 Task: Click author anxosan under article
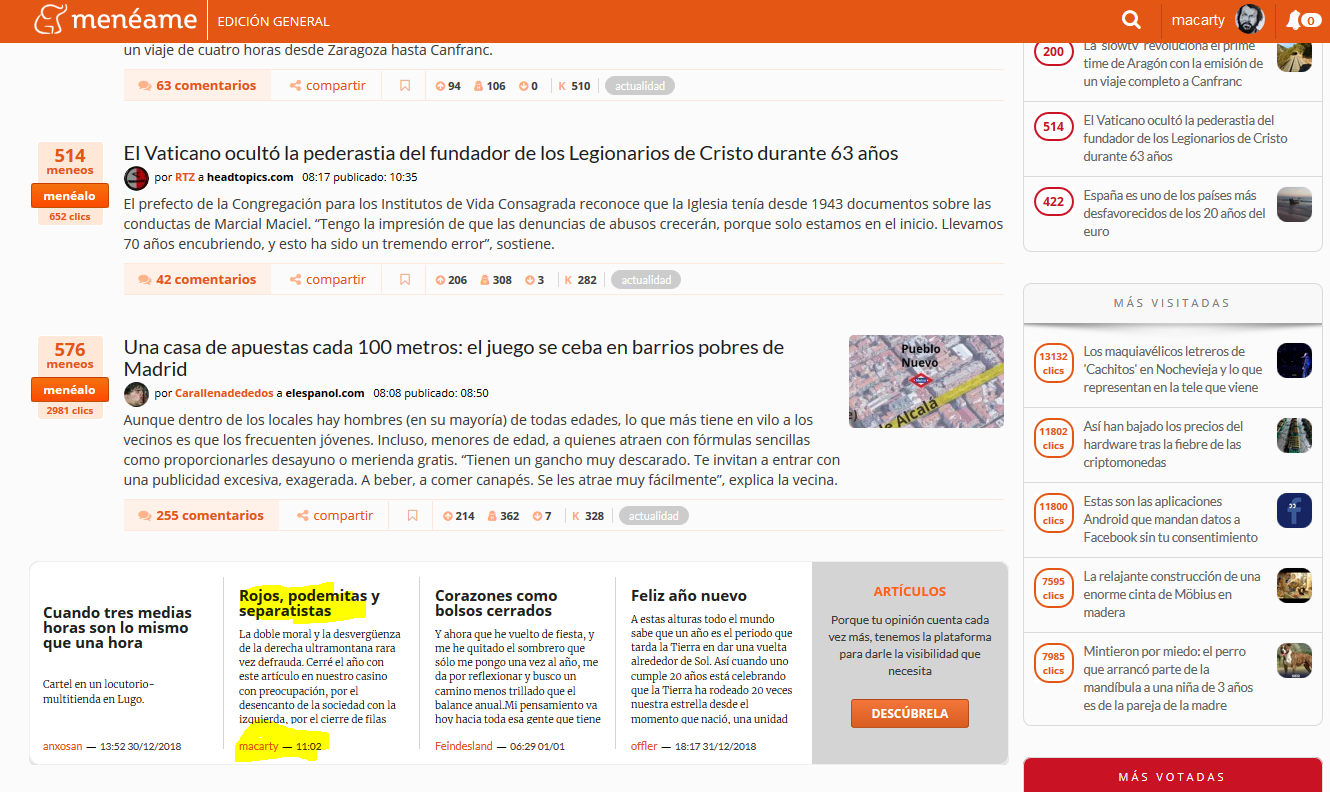click(62, 746)
